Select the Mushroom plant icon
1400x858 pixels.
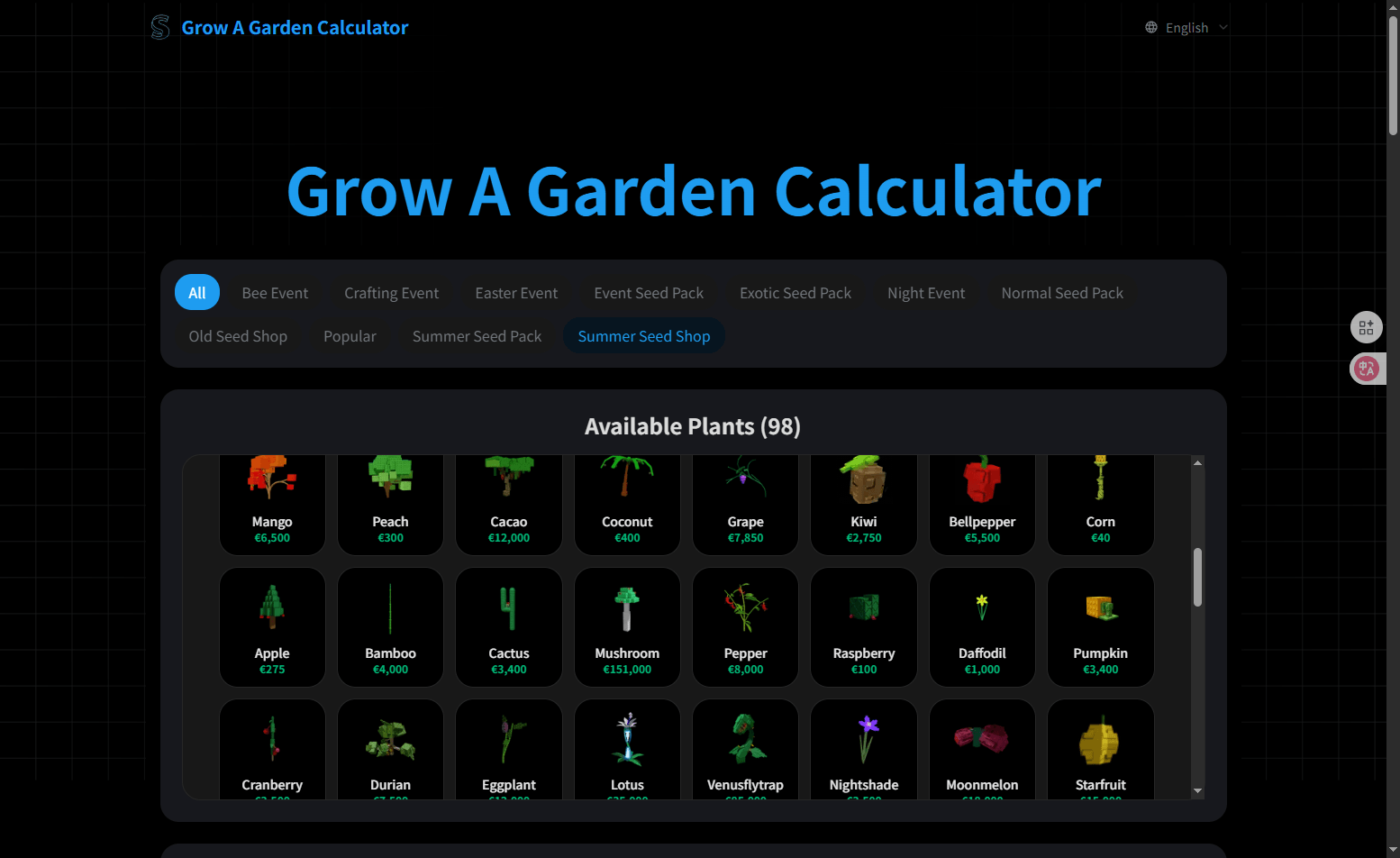point(627,609)
